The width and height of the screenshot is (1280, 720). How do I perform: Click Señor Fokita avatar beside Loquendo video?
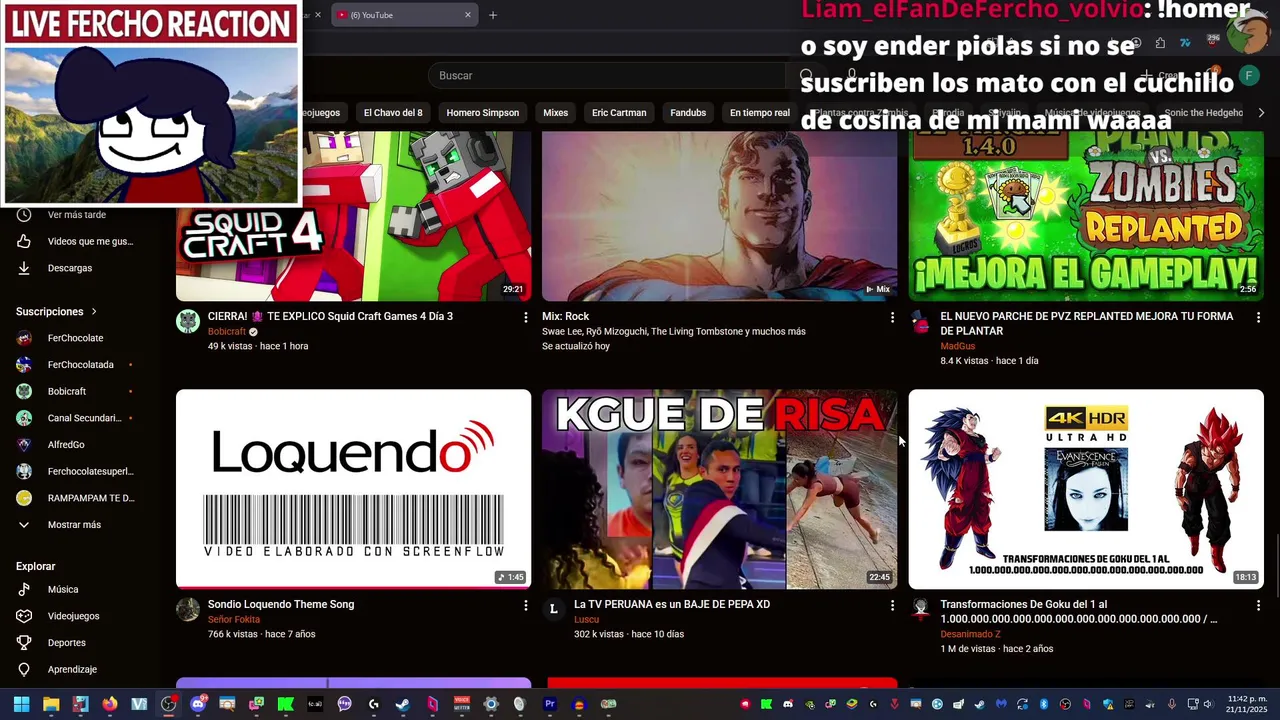(x=188, y=609)
